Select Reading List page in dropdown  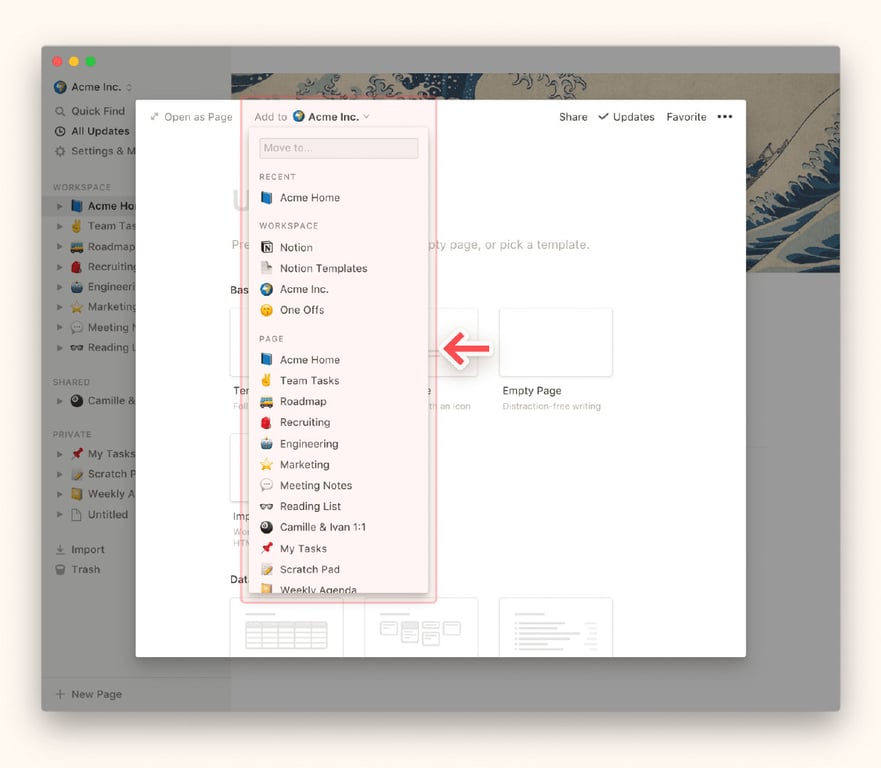(x=338, y=506)
